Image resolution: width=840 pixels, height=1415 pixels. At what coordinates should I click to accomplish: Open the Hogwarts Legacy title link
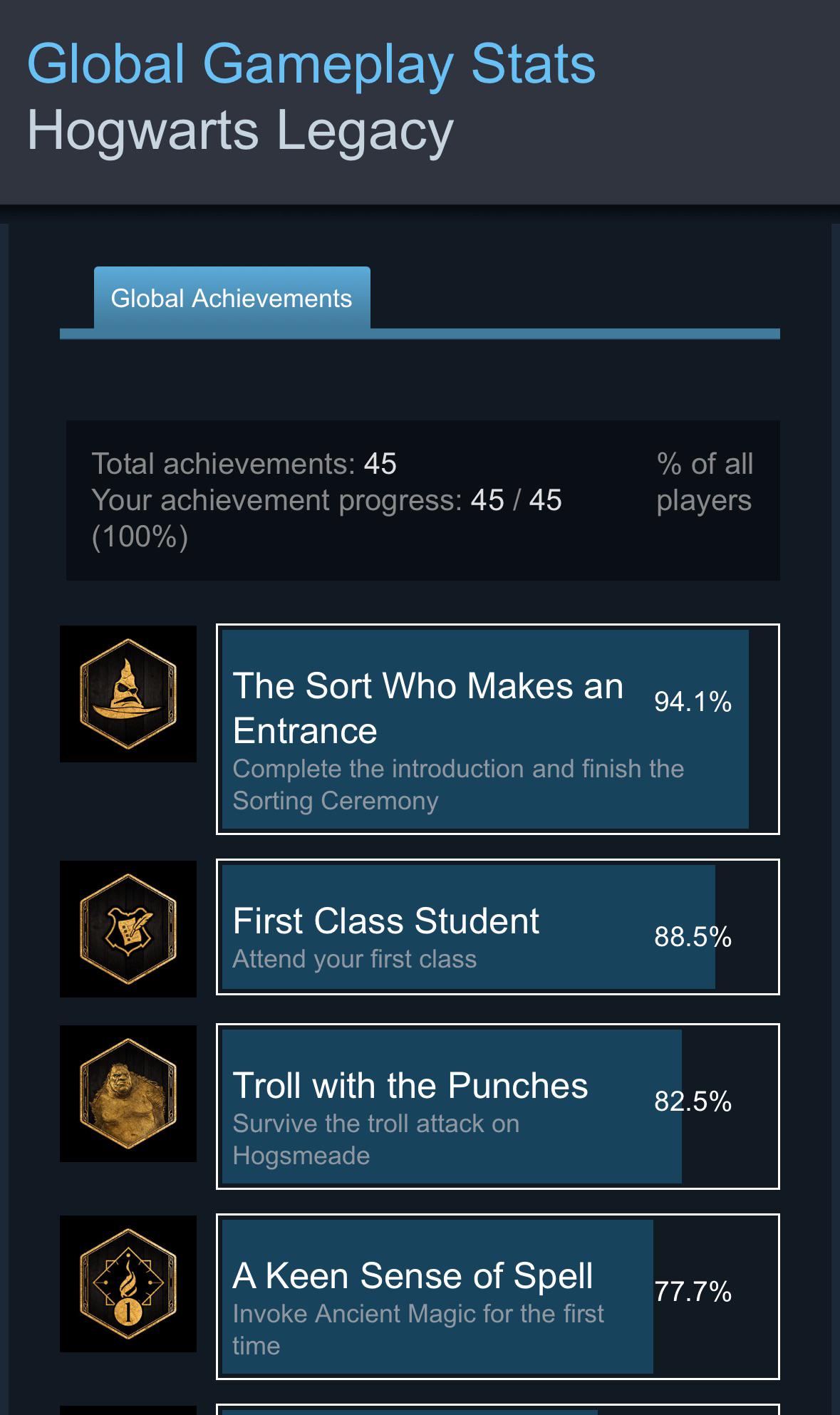tap(239, 130)
